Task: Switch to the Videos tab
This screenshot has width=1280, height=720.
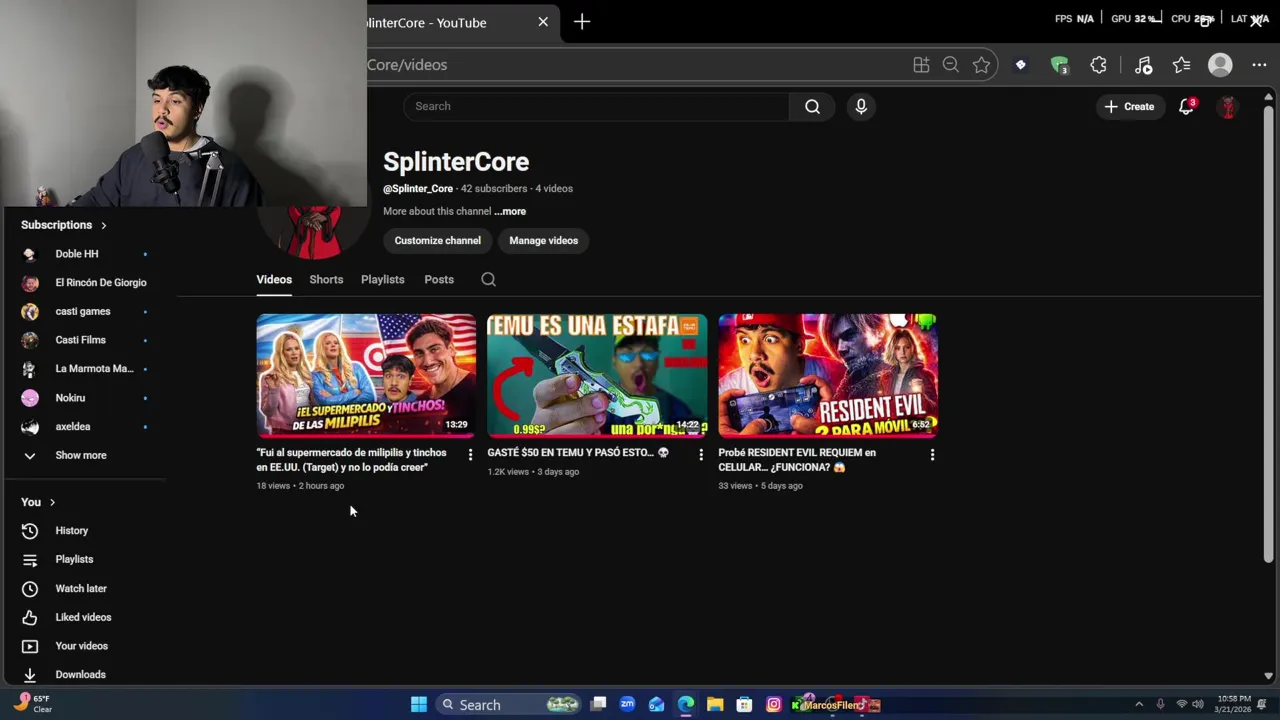Action: click(x=274, y=280)
